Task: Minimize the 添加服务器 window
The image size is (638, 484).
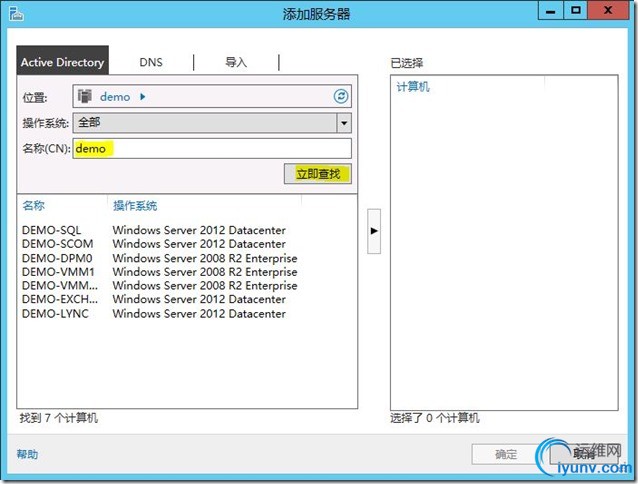Action: click(551, 10)
